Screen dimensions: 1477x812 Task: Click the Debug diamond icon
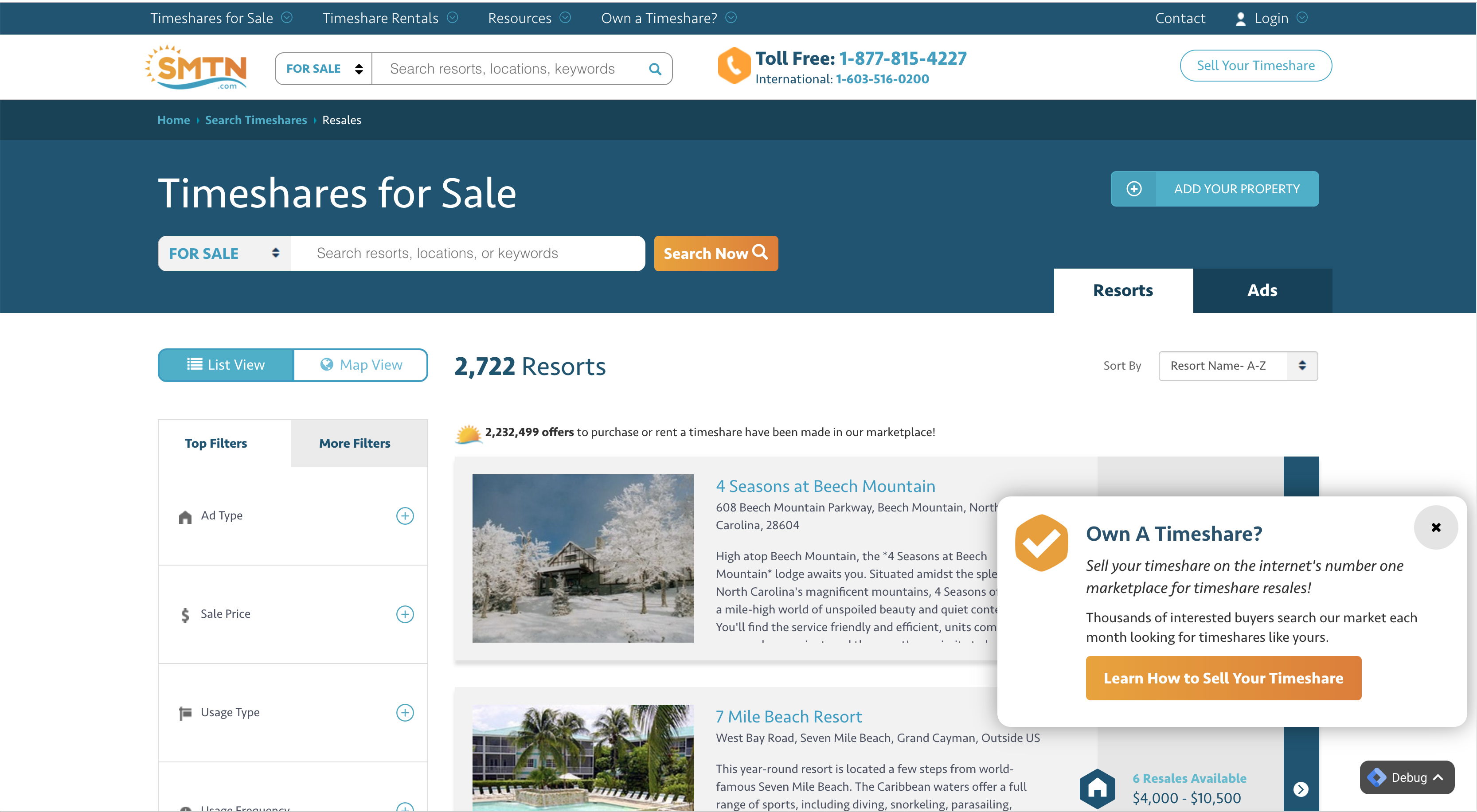tap(1377, 777)
